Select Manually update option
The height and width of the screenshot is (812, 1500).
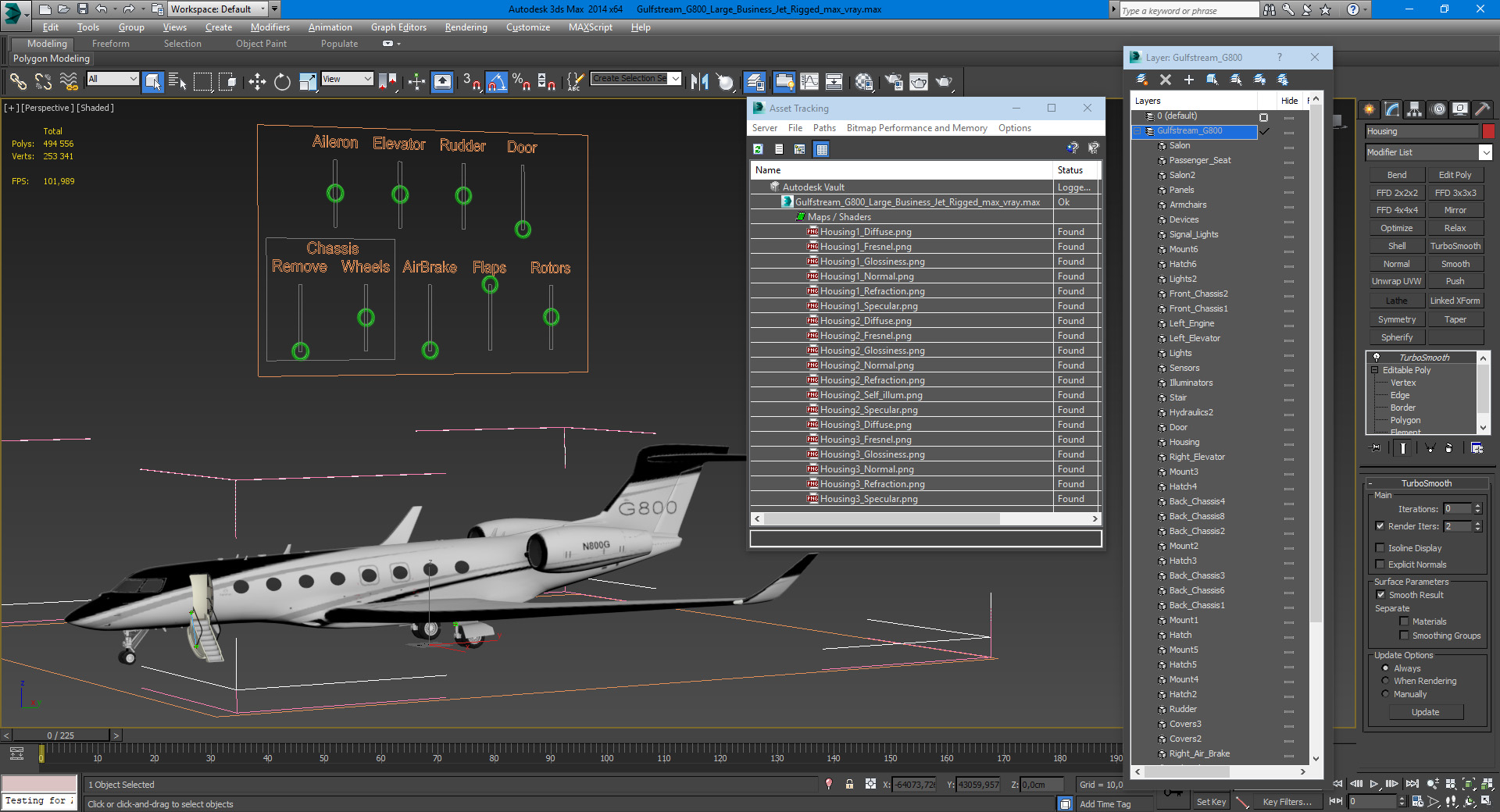point(1386,694)
